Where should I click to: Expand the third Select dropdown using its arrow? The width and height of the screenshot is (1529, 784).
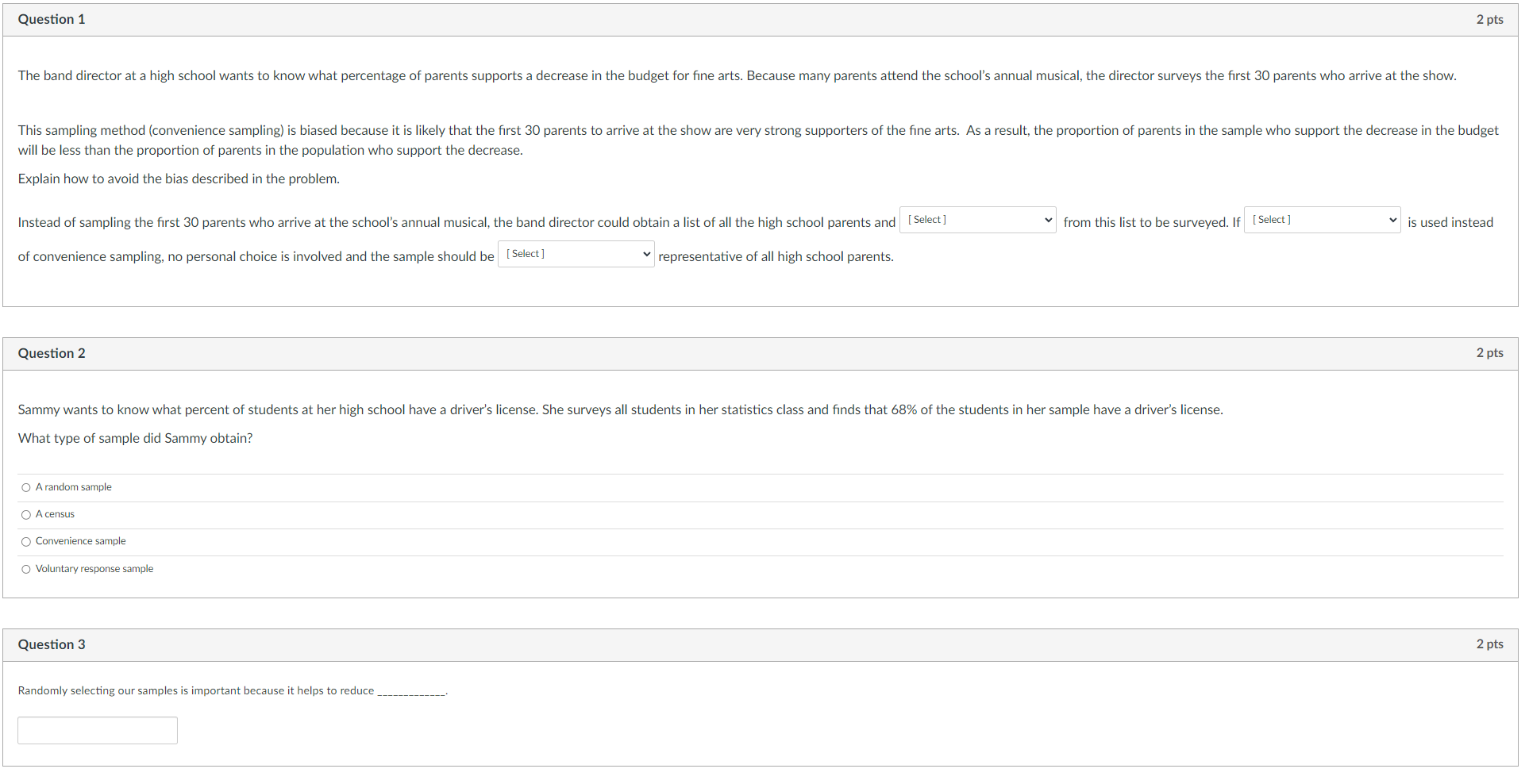pos(645,254)
